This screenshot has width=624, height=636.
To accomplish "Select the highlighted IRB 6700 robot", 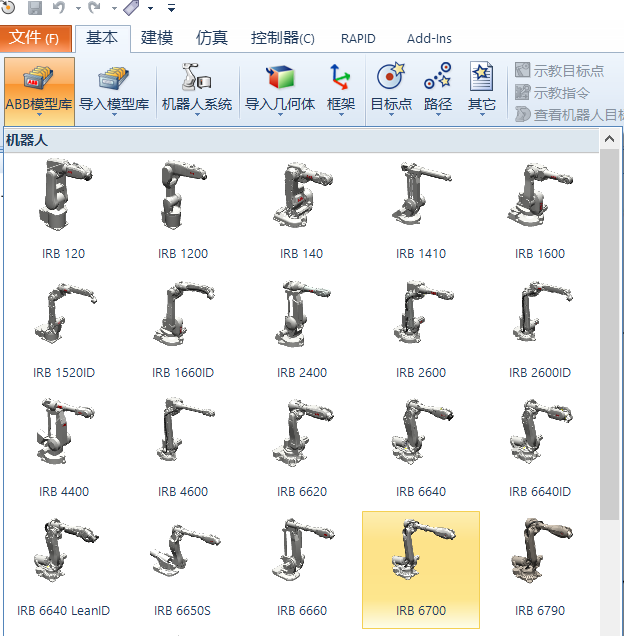I will (x=421, y=569).
